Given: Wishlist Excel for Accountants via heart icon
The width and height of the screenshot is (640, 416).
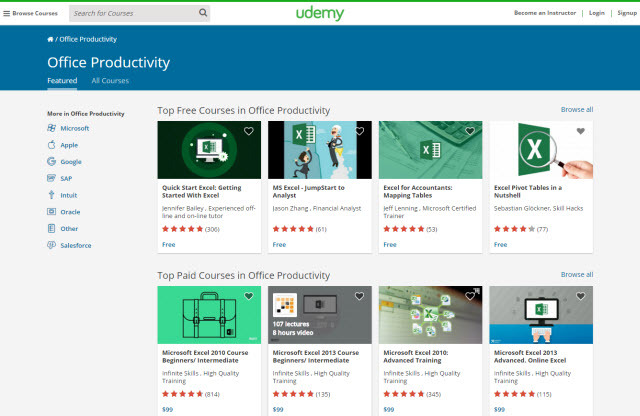Looking at the screenshot, I should click(x=470, y=131).
